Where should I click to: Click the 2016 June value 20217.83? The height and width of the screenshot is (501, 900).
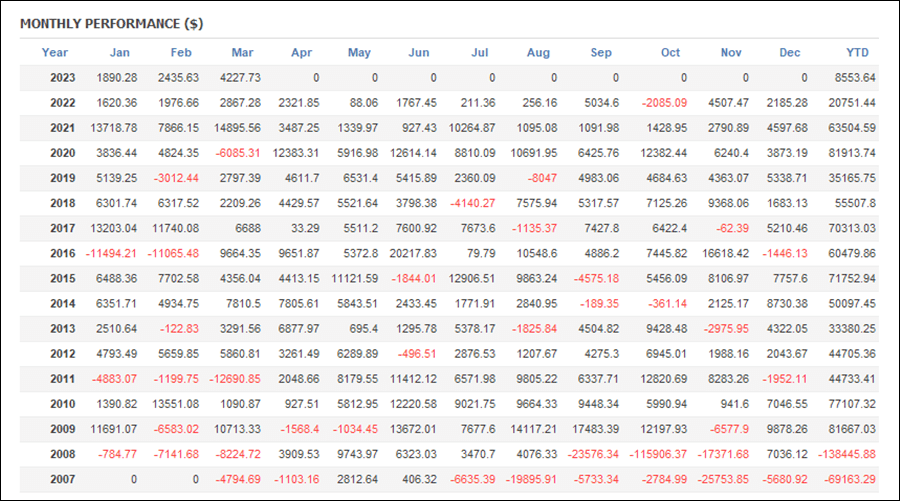(x=413, y=253)
